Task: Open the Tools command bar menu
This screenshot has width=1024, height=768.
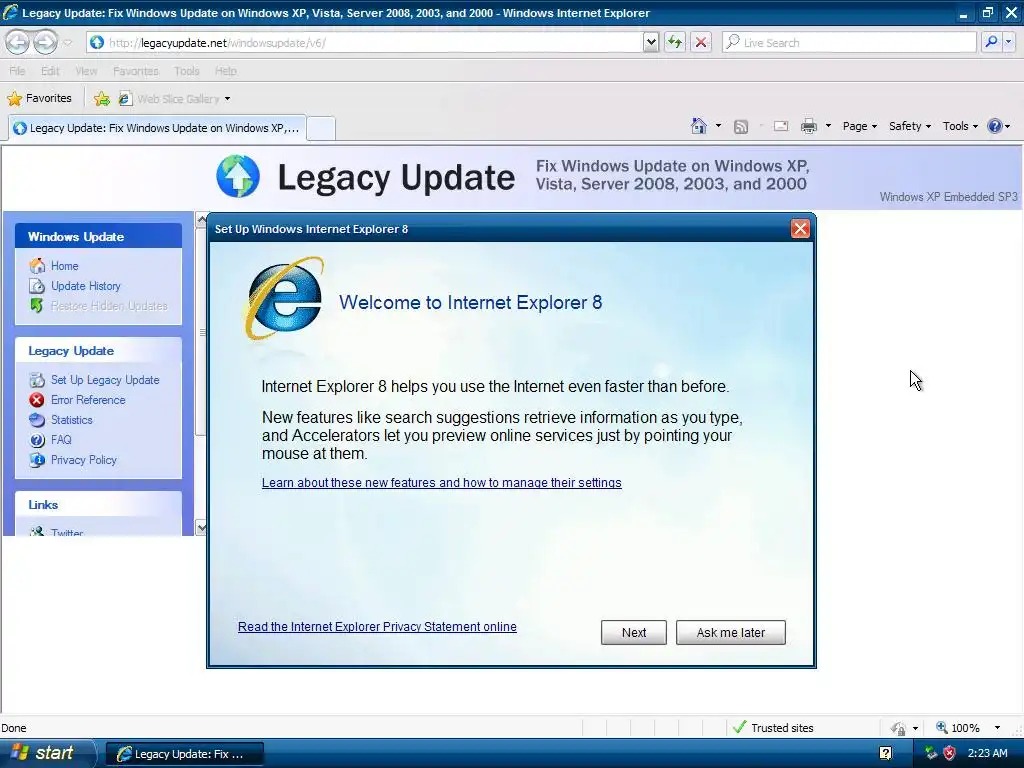Action: 960,126
